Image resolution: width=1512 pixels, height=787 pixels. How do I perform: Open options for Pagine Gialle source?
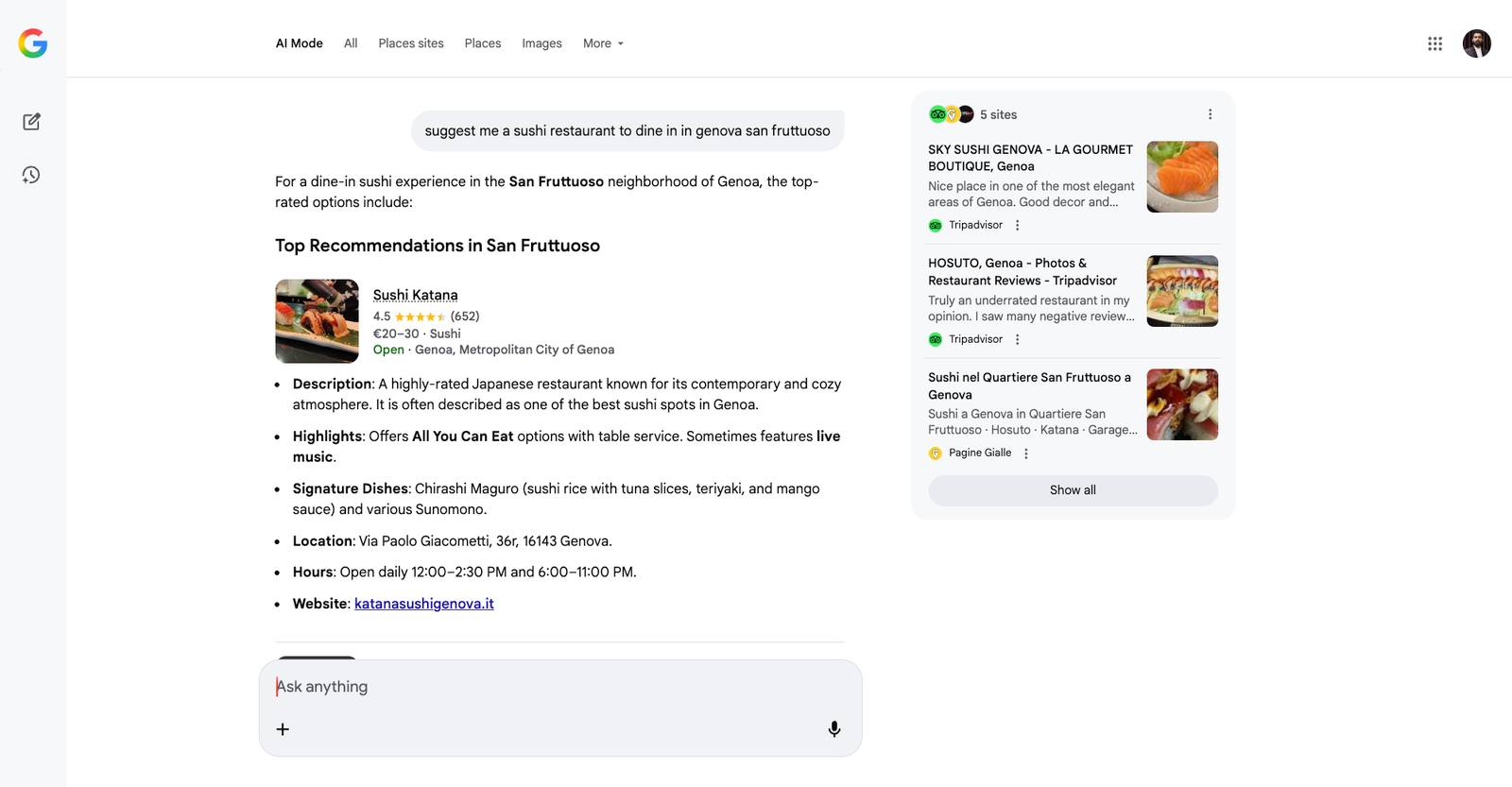click(x=1026, y=453)
